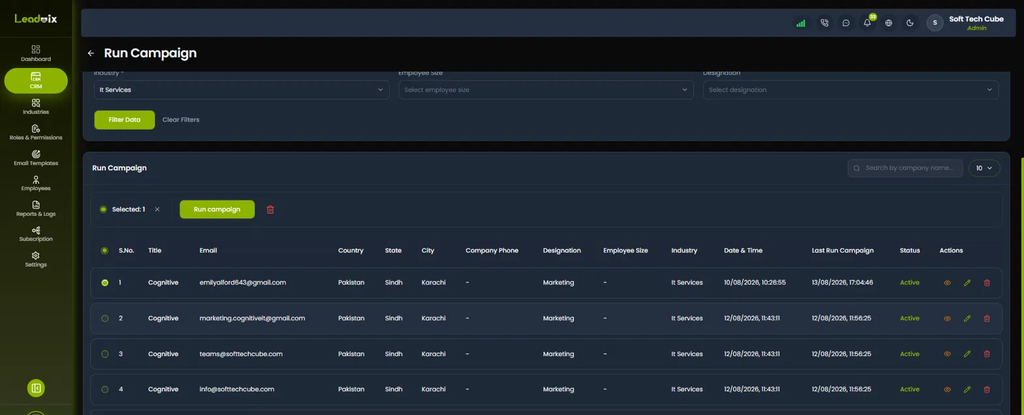1024x415 pixels.
Task: Click the Filter Data button
Action: [x=124, y=120]
